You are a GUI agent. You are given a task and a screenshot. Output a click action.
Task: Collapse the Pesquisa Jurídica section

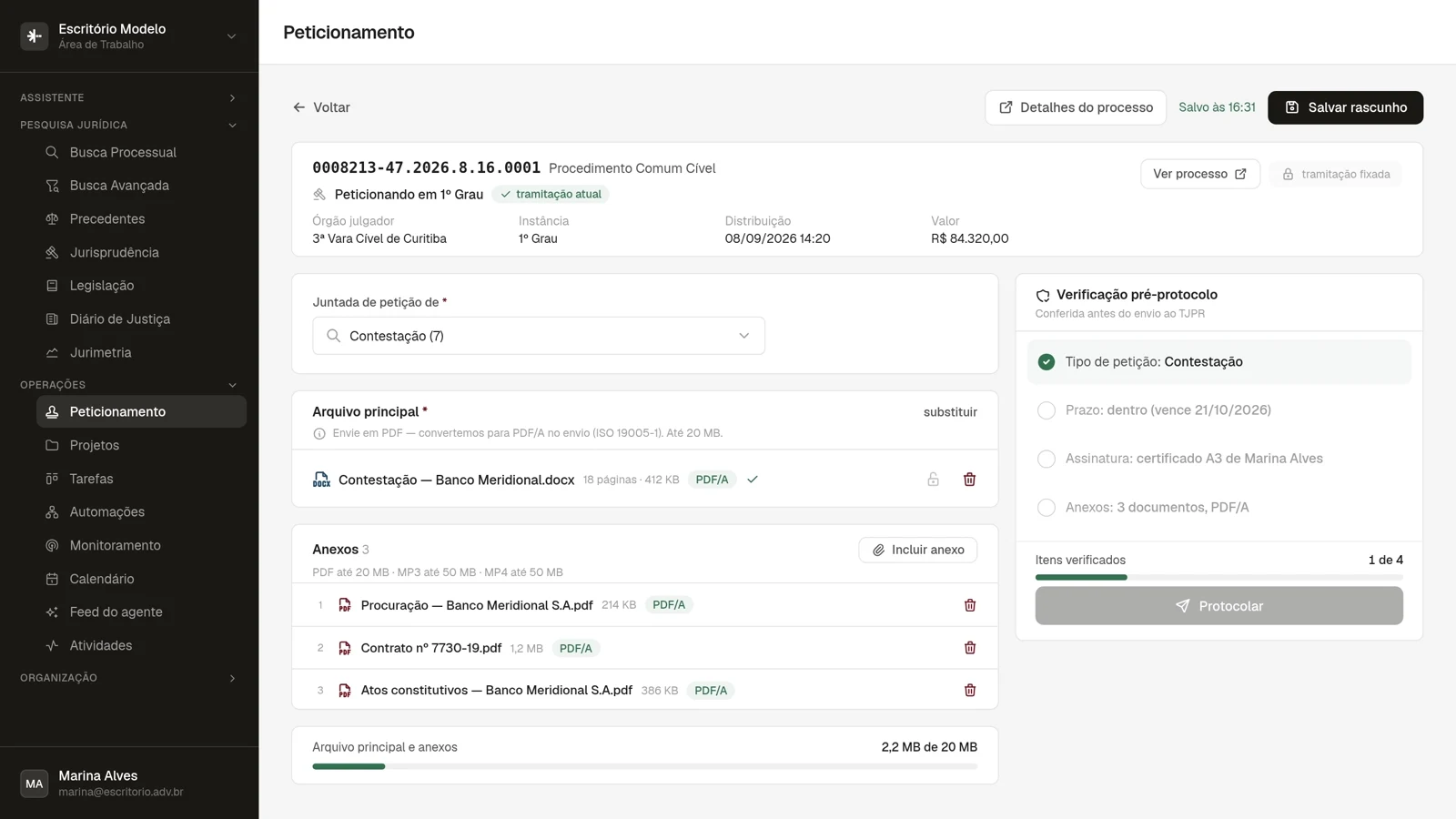click(x=128, y=125)
